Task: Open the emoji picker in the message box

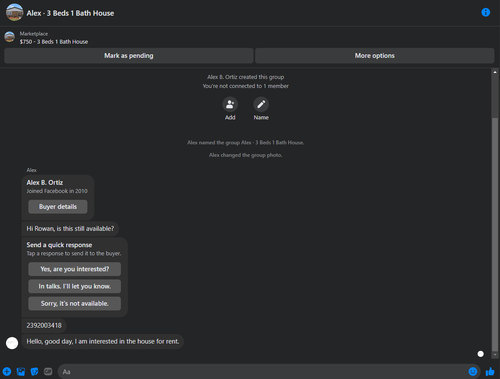Action: [x=473, y=371]
